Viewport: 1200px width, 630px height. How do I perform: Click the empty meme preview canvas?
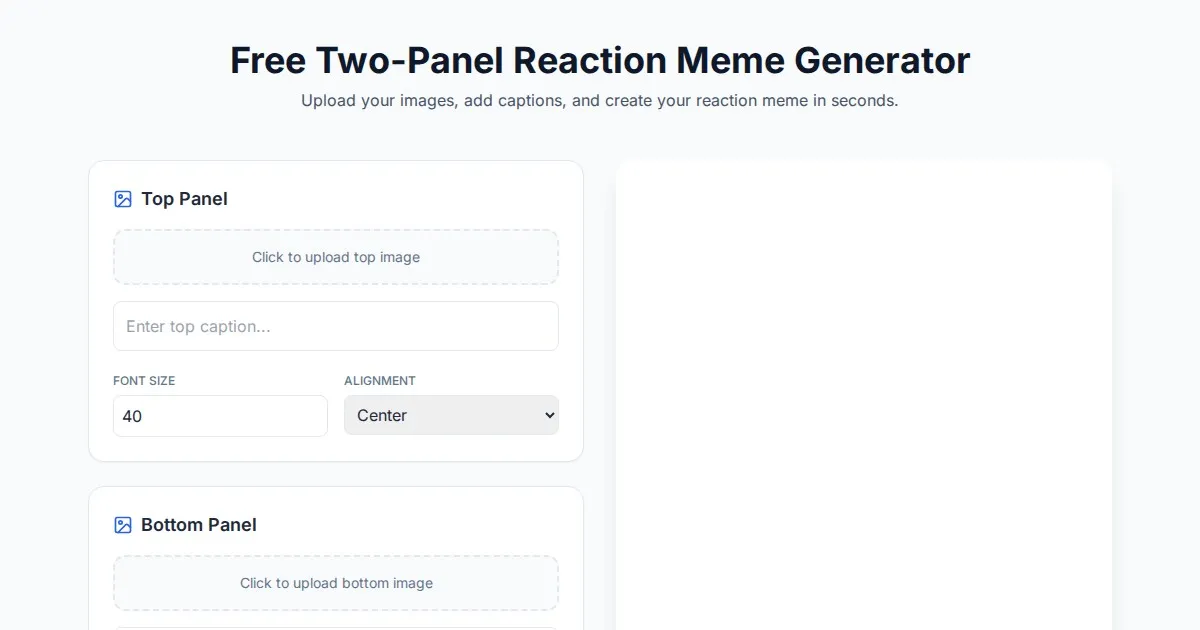[864, 400]
